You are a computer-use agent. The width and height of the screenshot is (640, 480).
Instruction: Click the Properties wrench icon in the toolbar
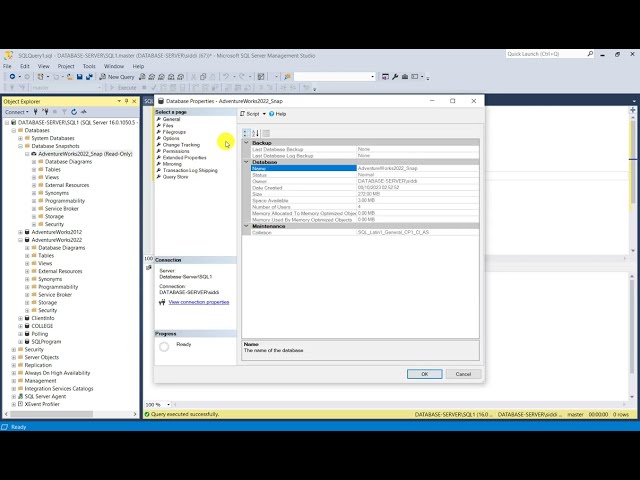(x=395, y=77)
